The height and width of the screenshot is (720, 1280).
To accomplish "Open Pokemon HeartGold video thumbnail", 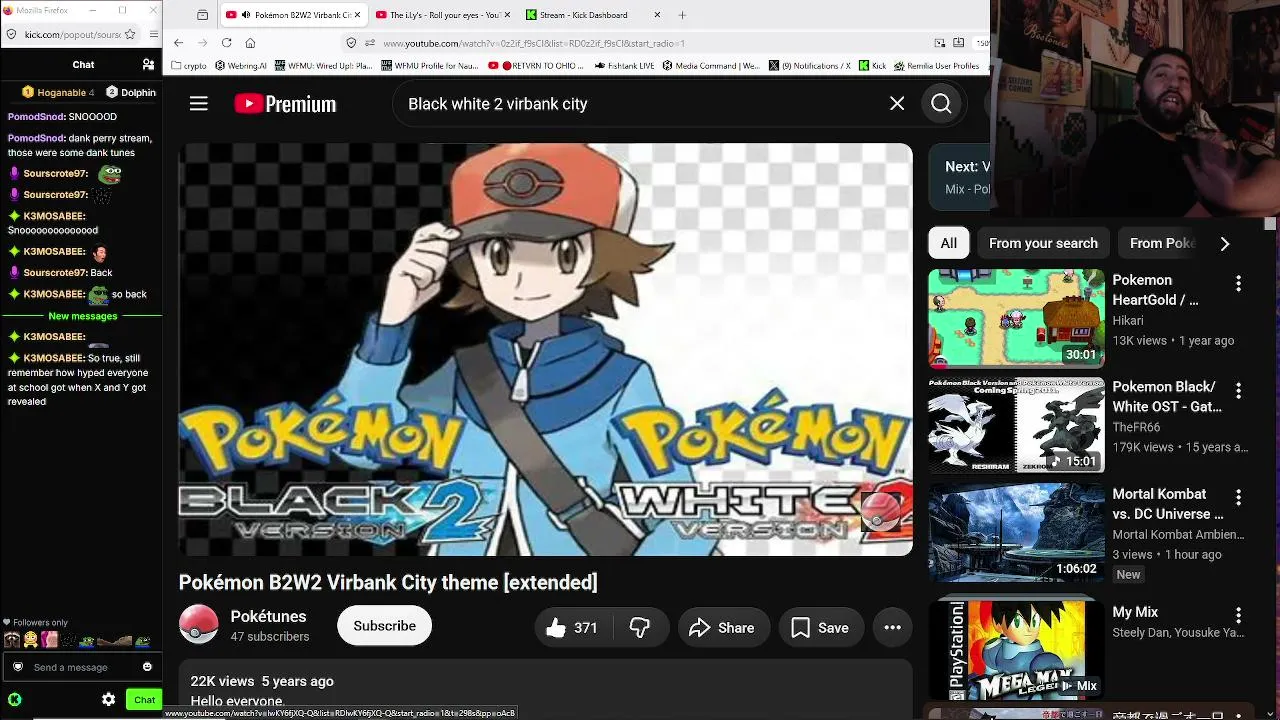I will coord(1016,319).
